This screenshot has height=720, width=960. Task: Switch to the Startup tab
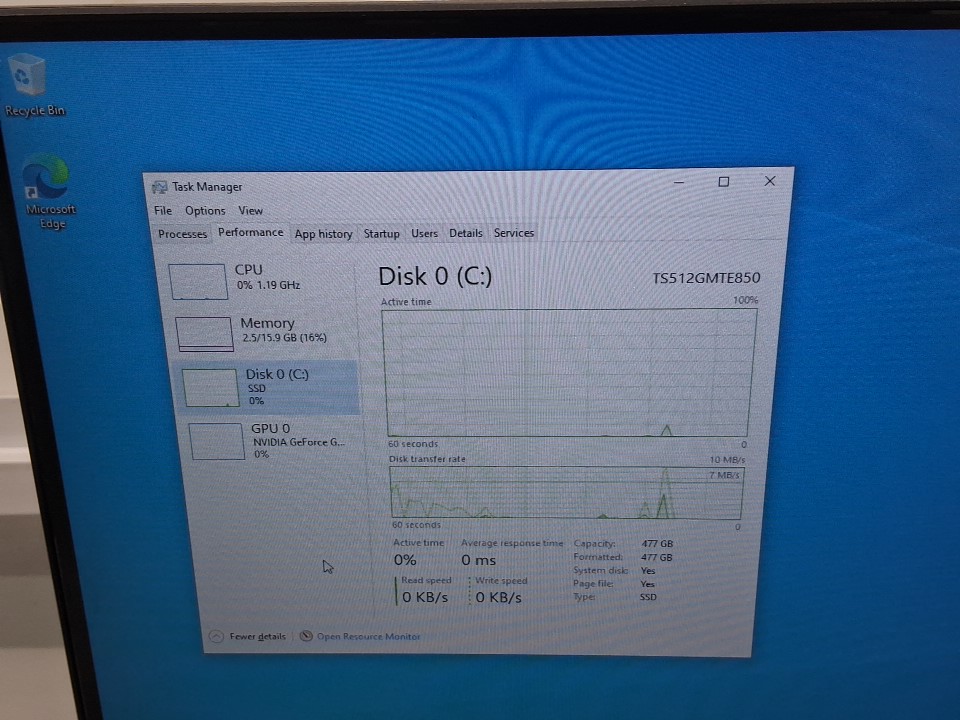tap(381, 234)
